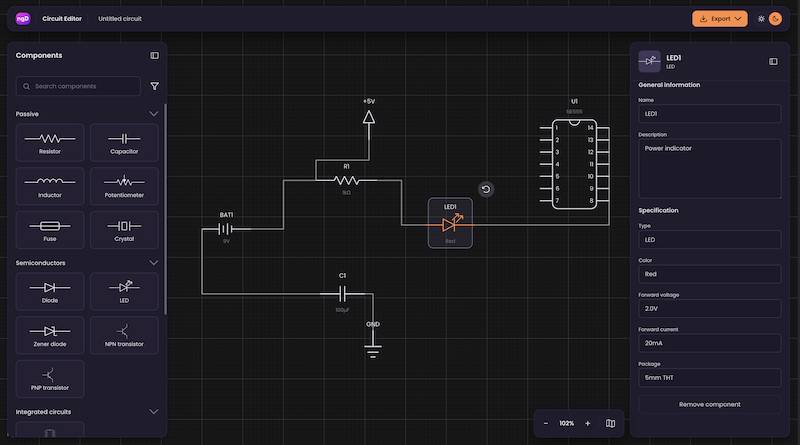Zoom in with the plus button
The image size is (800, 445).
[588, 424]
